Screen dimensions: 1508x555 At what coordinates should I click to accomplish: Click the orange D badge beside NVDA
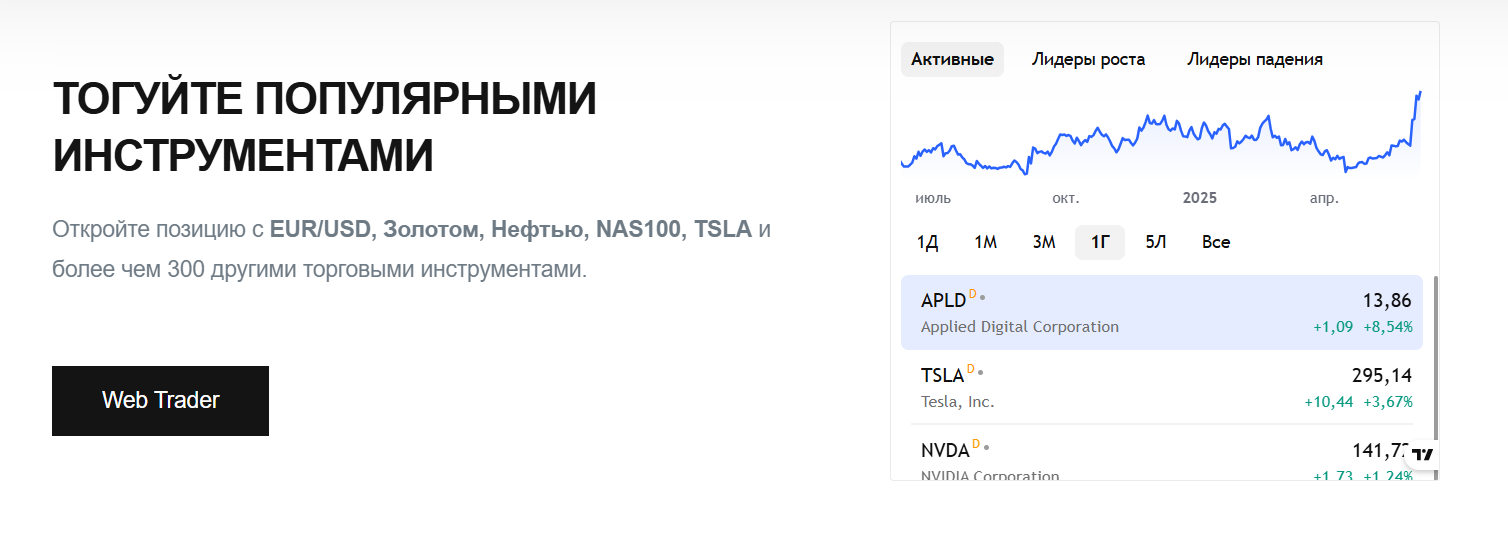(976, 444)
